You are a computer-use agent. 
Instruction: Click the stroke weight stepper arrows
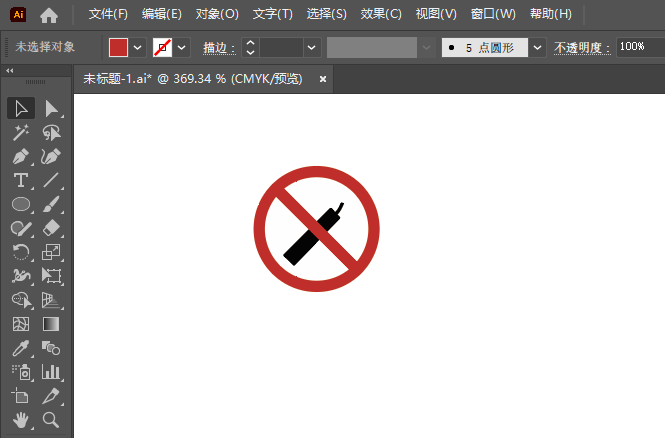click(x=250, y=47)
